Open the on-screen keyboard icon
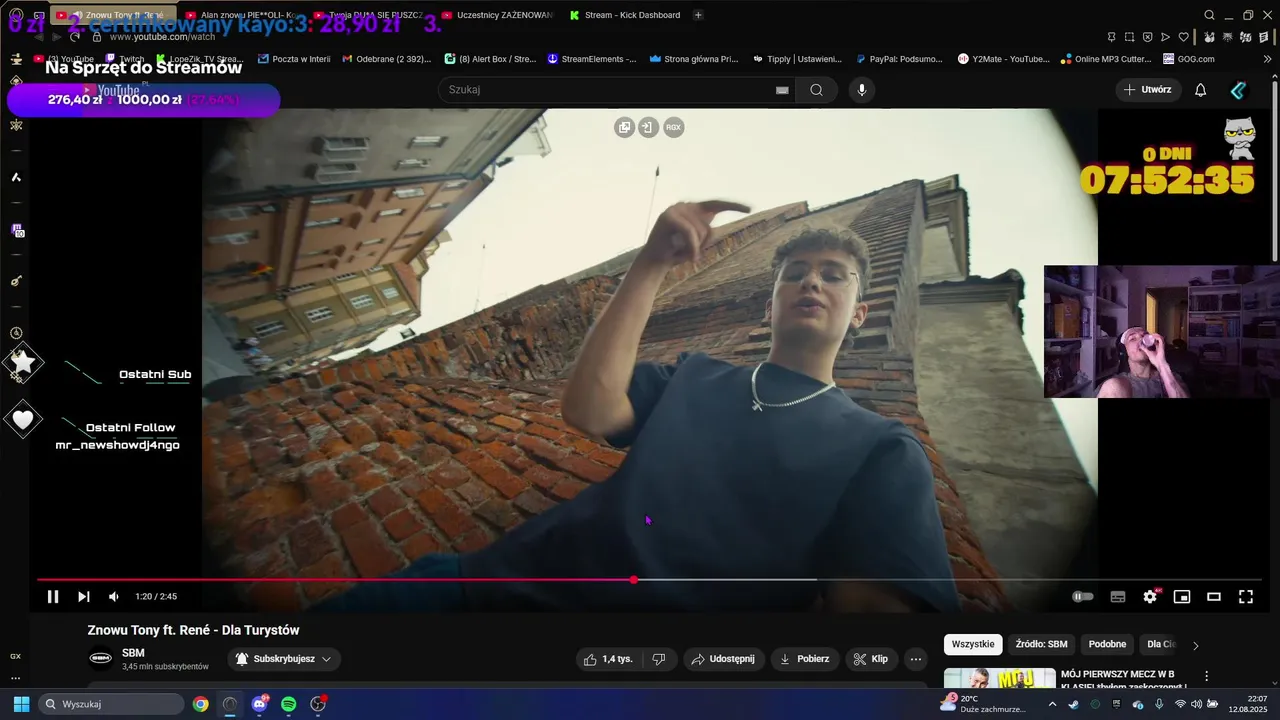The width and height of the screenshot is (1280, 720). point(782,90)
